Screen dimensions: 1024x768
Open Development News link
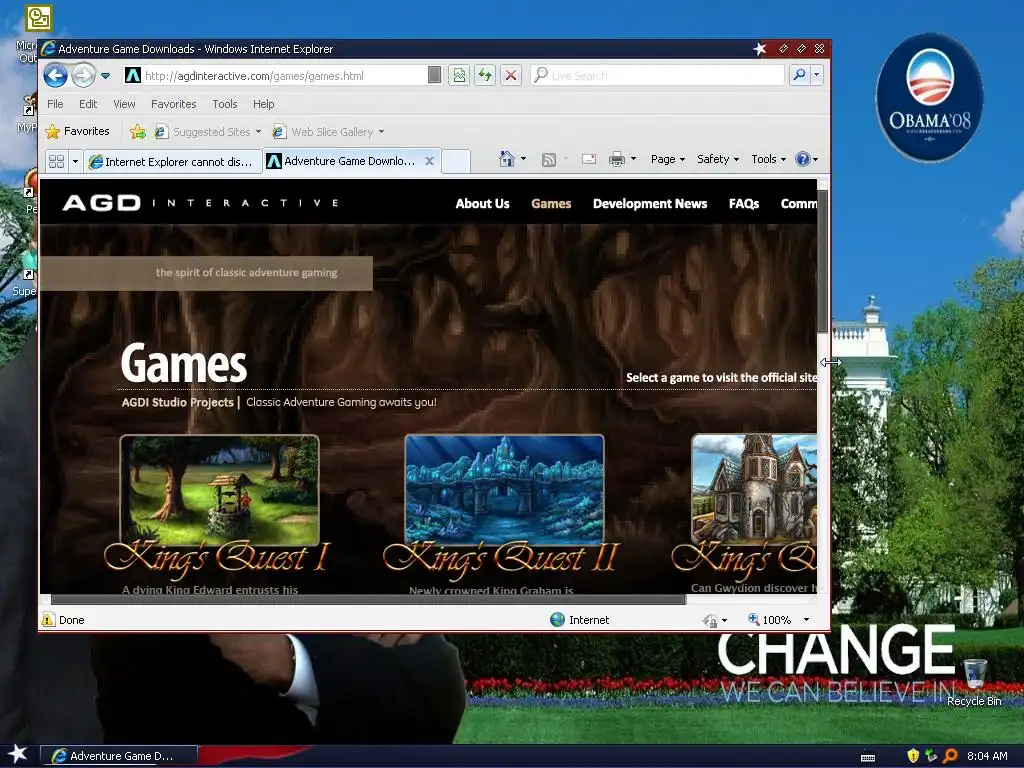pos(650,204)
